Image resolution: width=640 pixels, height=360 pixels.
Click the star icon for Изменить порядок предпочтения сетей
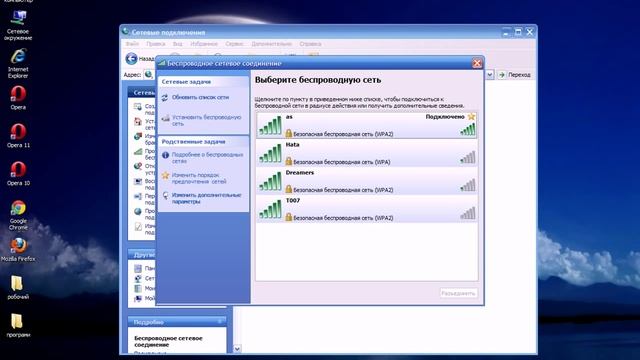coord(165,176)
